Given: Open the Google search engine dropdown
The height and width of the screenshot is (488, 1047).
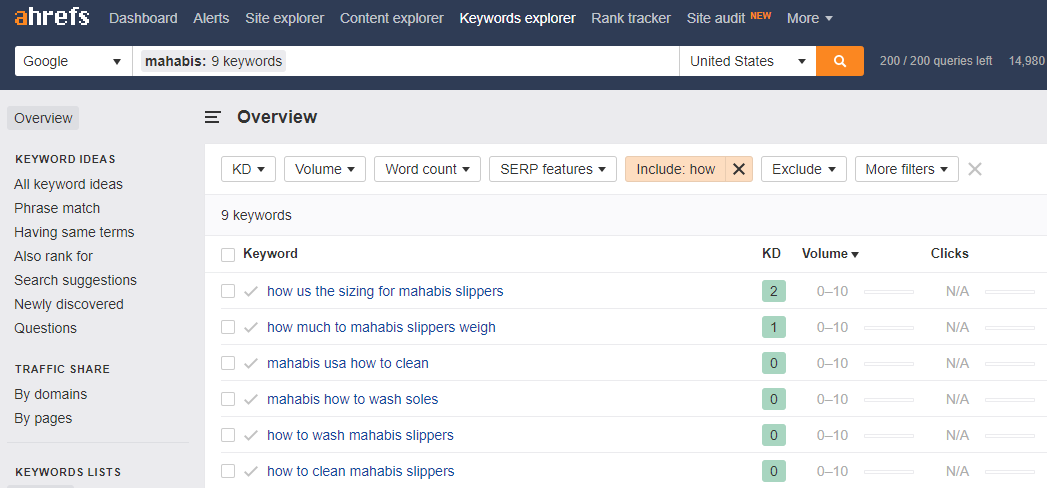Looking at the screenshot, I should [x=73, y=61].
